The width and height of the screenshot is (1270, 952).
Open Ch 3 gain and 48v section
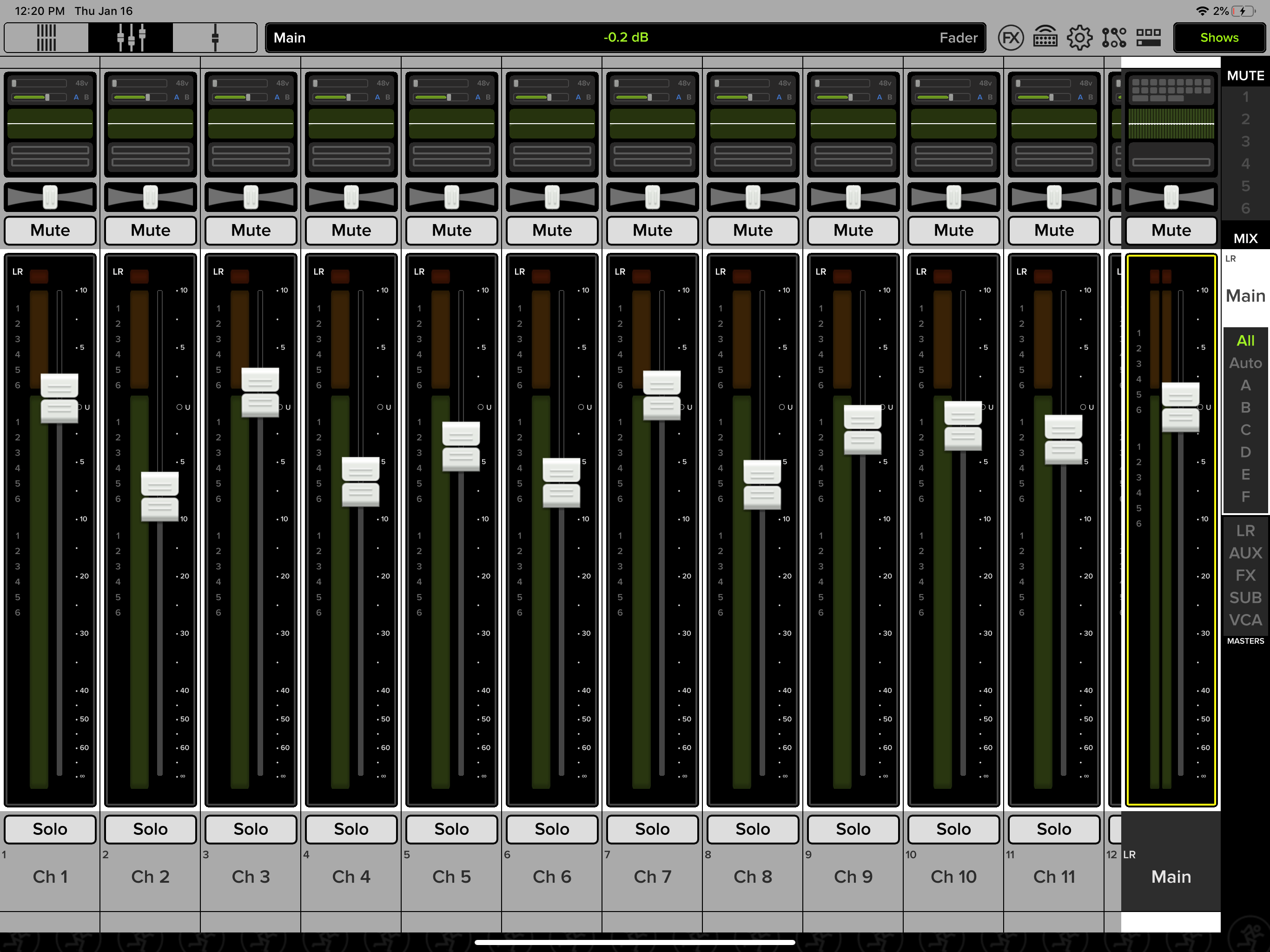pos(251,90)
